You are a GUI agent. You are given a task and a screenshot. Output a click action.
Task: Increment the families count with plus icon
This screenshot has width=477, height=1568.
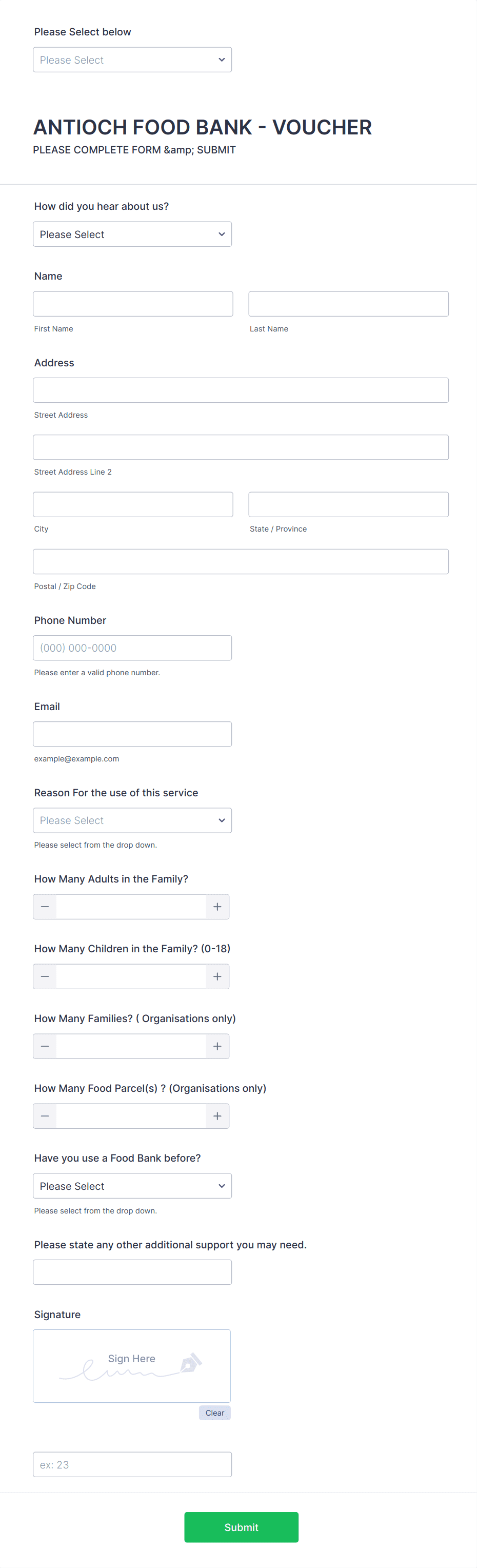pos(217,1046)
